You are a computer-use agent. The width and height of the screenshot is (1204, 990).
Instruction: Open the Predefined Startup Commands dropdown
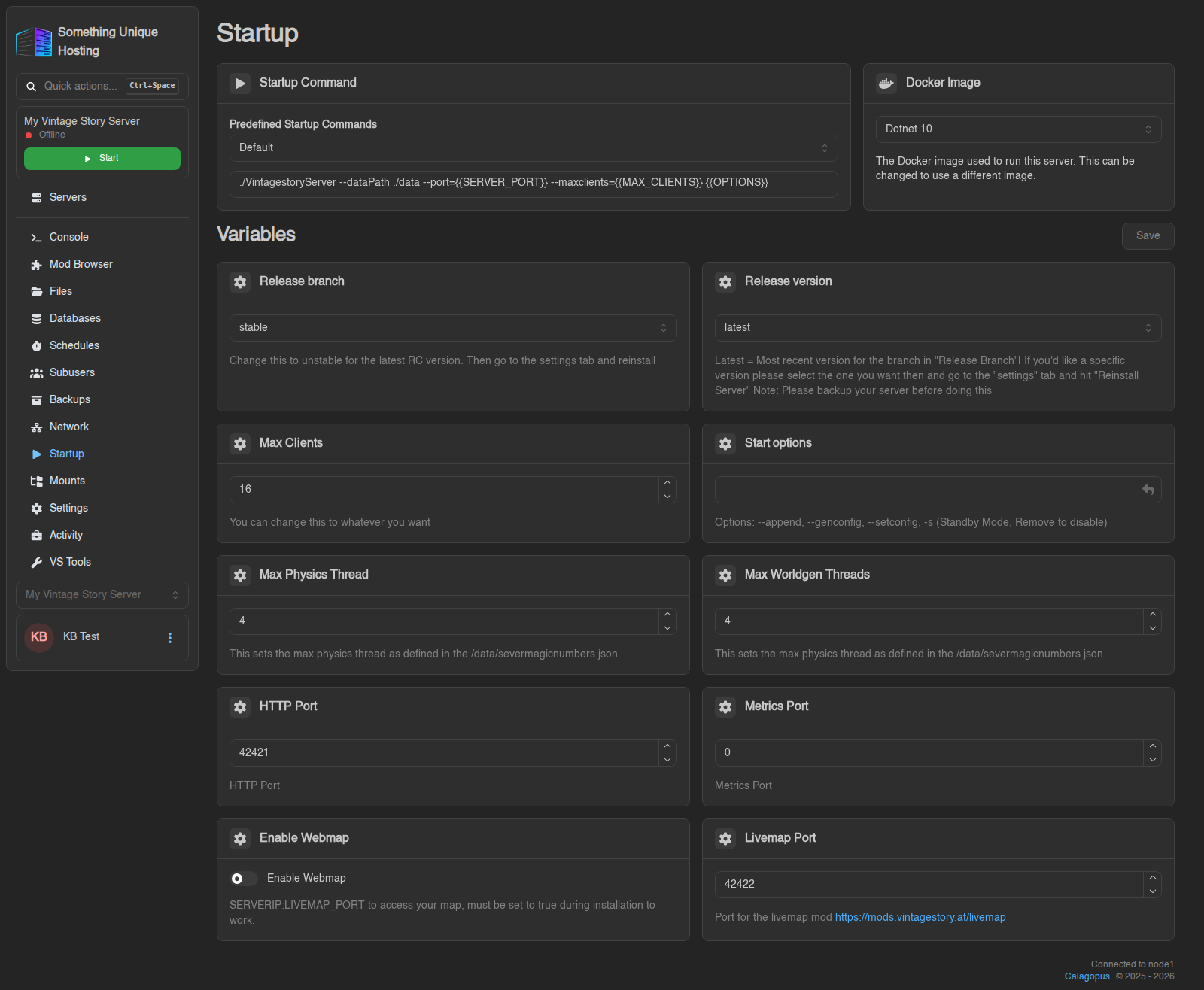pyautogui.click(x=534, y=148)
